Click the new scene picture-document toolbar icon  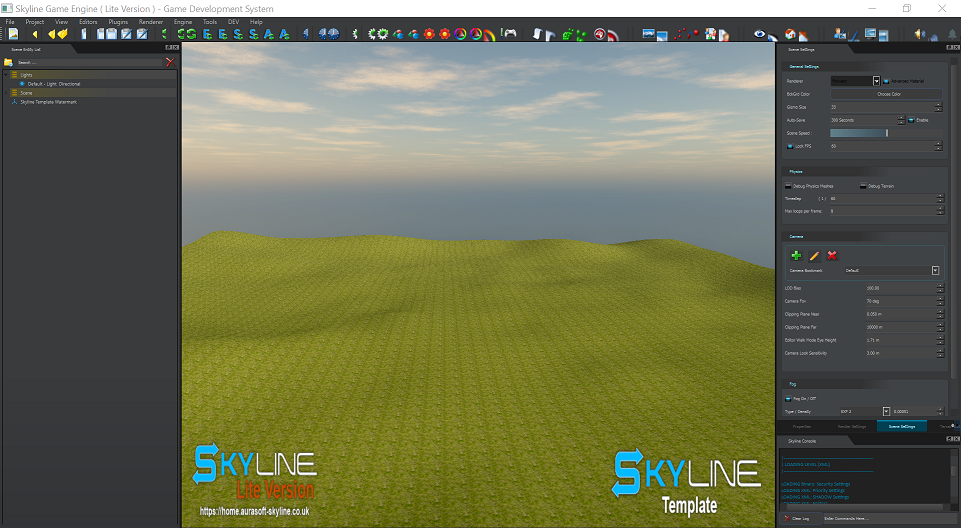click(x=13, y=34)
